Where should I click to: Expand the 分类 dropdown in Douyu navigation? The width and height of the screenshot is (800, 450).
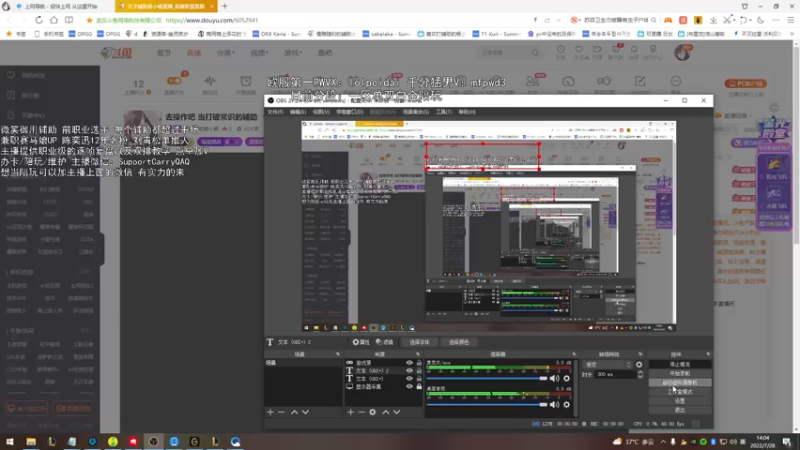point(226,53)
